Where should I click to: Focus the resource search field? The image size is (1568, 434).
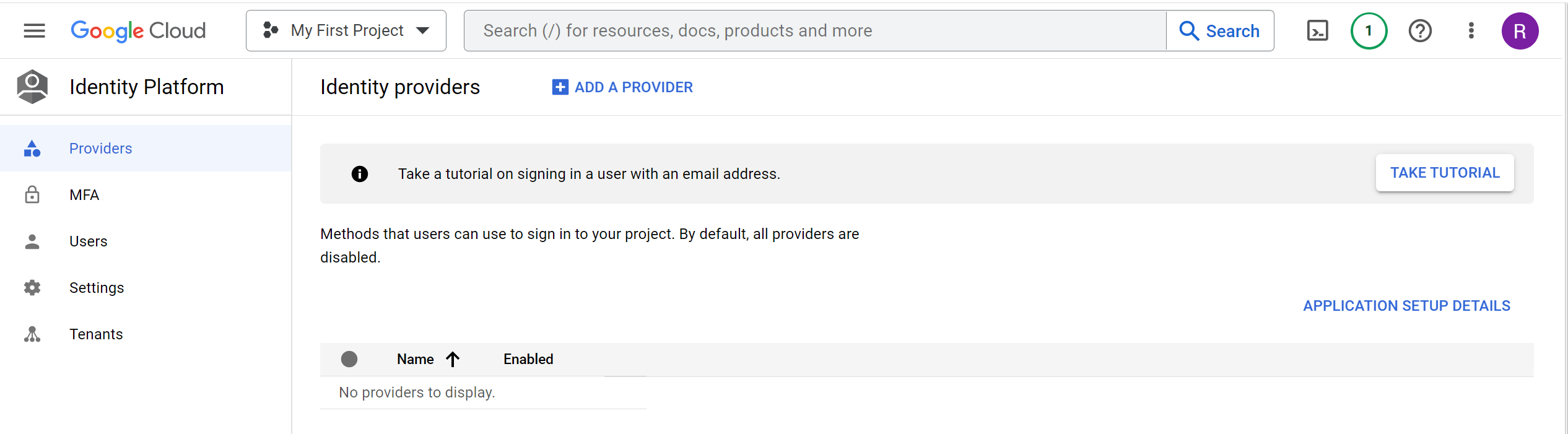click(x=815, y=30)
